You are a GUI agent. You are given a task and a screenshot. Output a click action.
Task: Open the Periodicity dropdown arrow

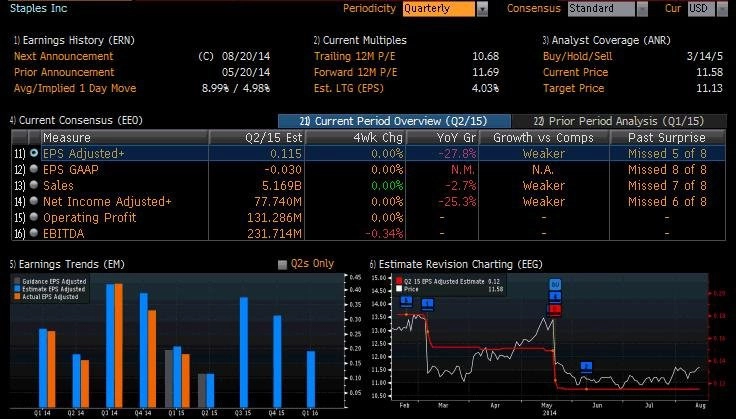pyautogui.click(x=482, y=9)
